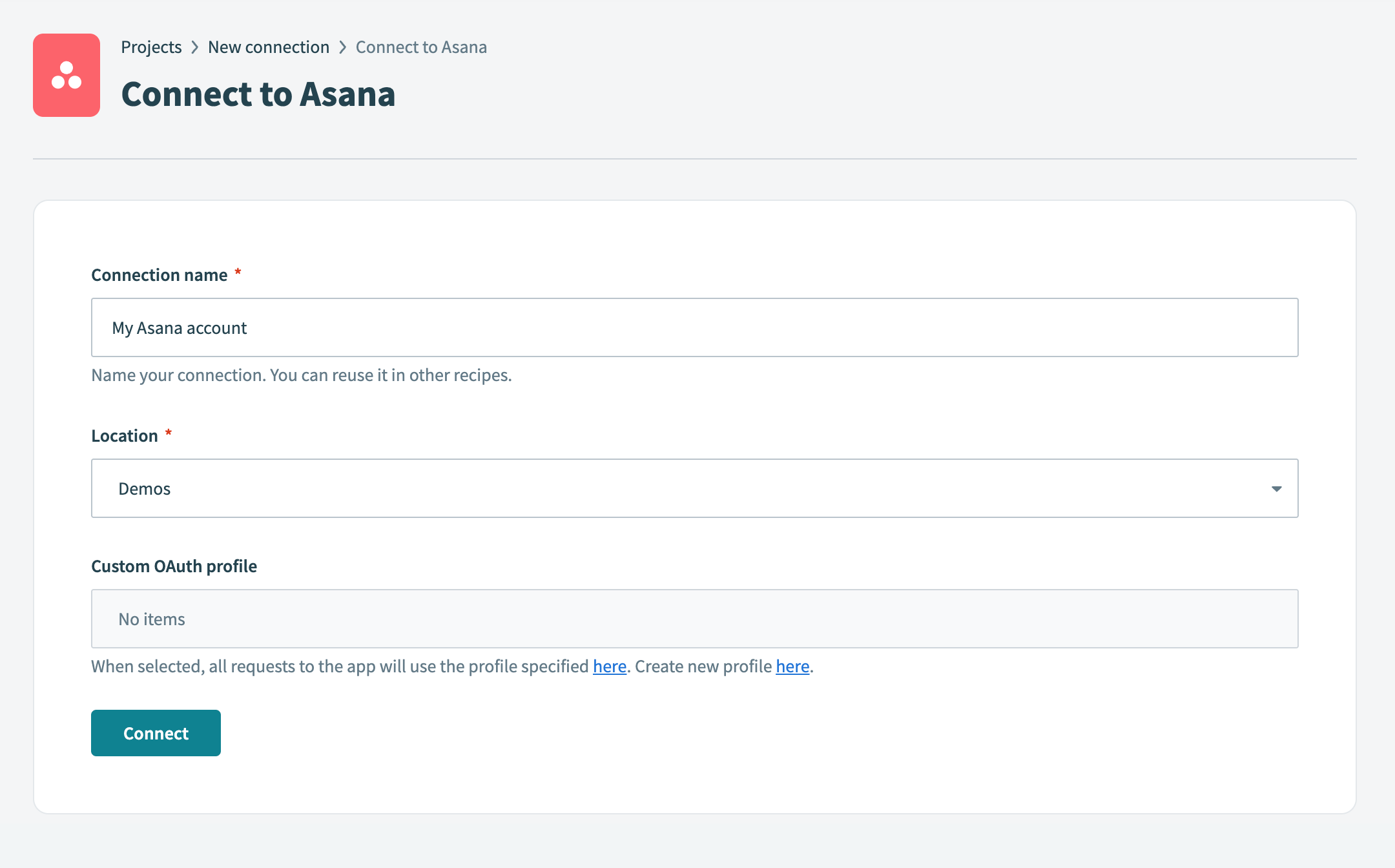Click the first here link
The image size is (1395, 868).
(x=609, y=666)
